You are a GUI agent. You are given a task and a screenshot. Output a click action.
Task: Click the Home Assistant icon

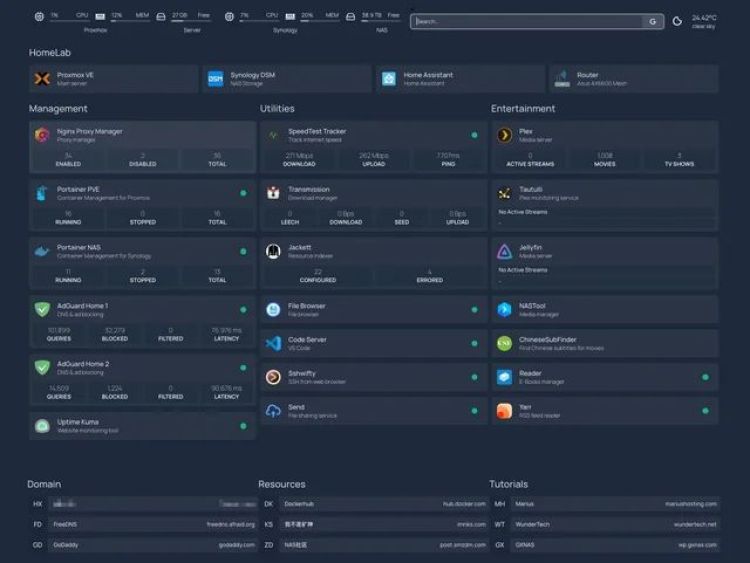point(389,79)
